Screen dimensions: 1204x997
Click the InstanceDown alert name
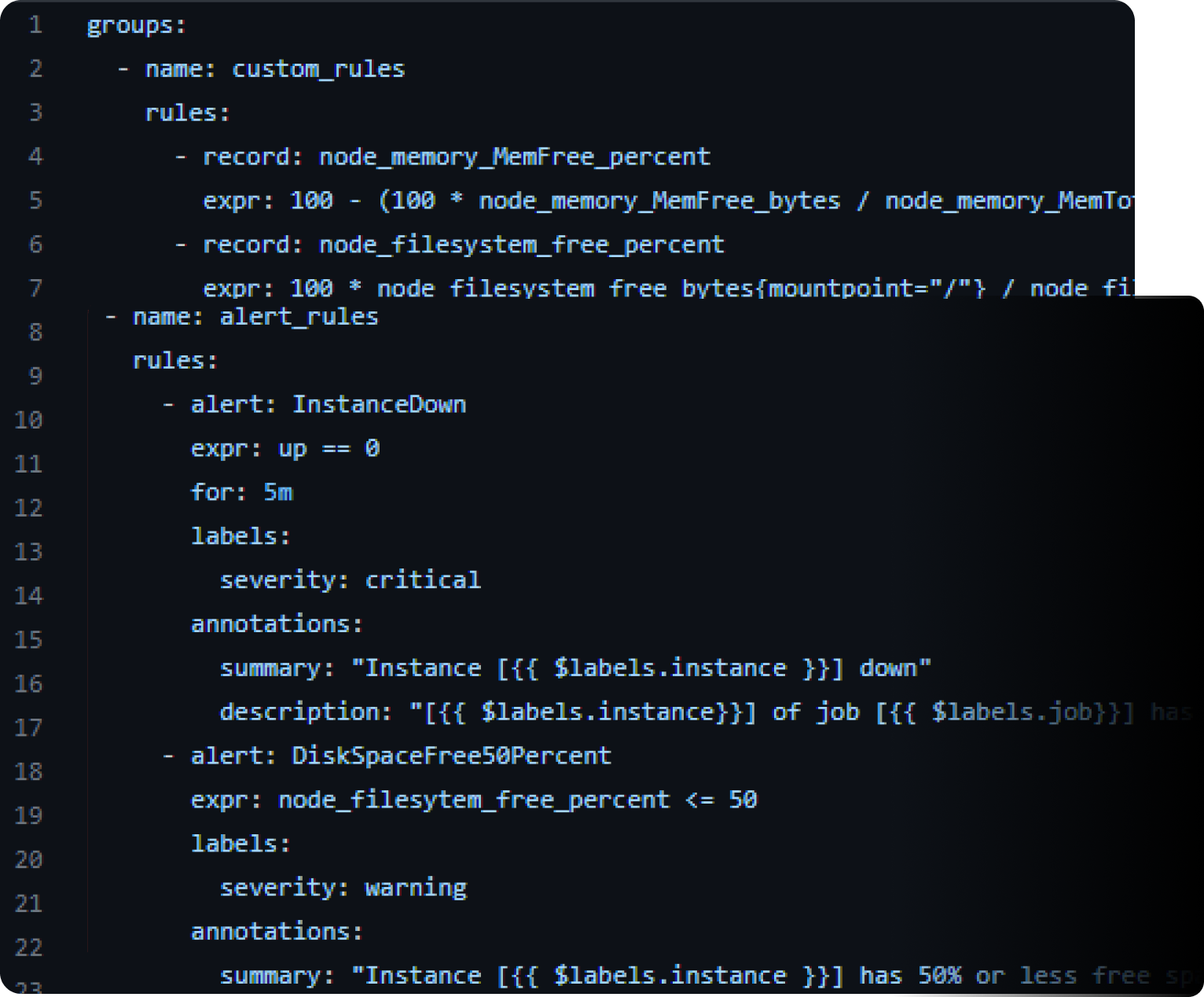coord(379,404)
